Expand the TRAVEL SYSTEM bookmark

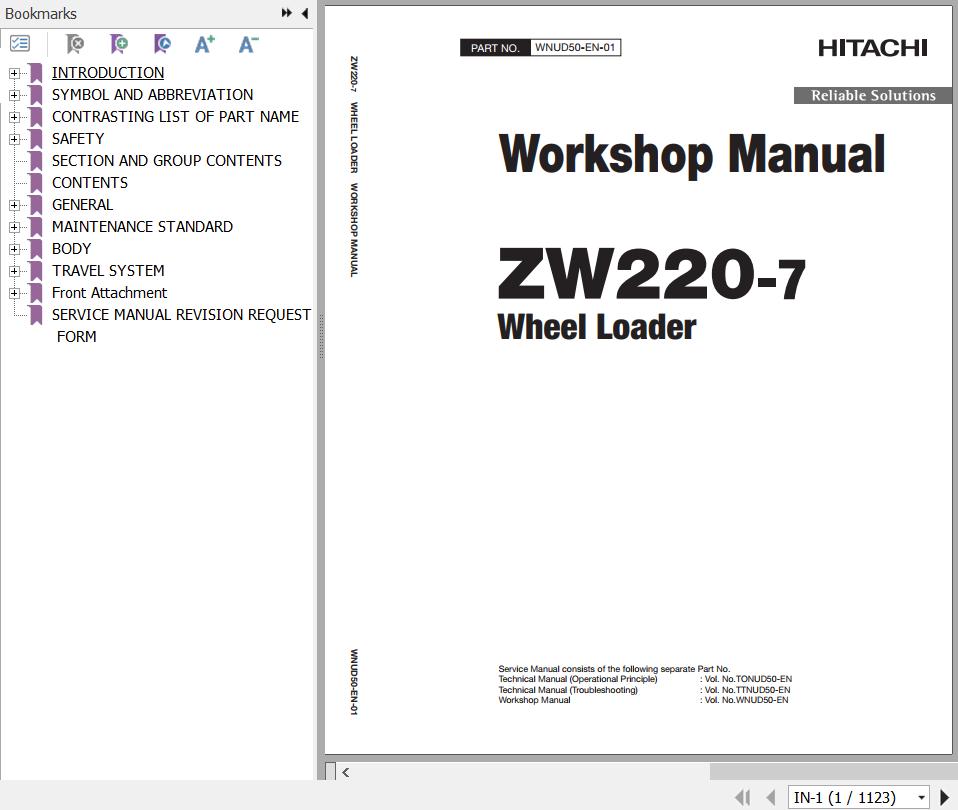point(14,271)
